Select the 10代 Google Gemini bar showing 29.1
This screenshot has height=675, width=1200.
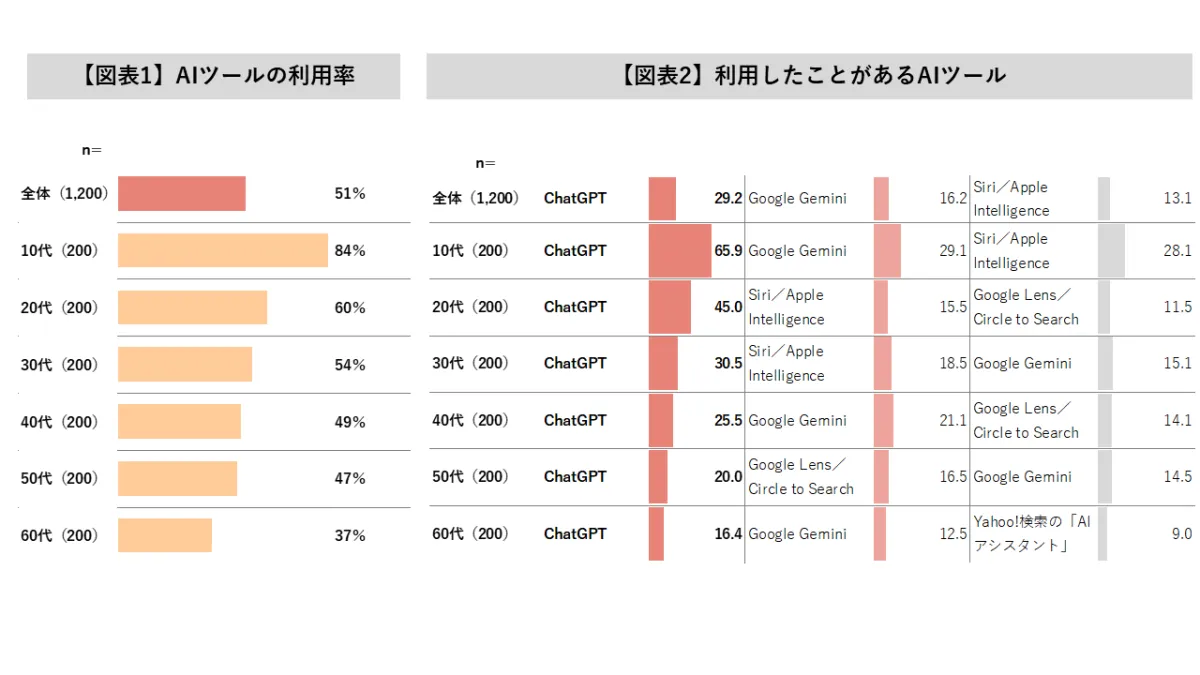[886, 250]
